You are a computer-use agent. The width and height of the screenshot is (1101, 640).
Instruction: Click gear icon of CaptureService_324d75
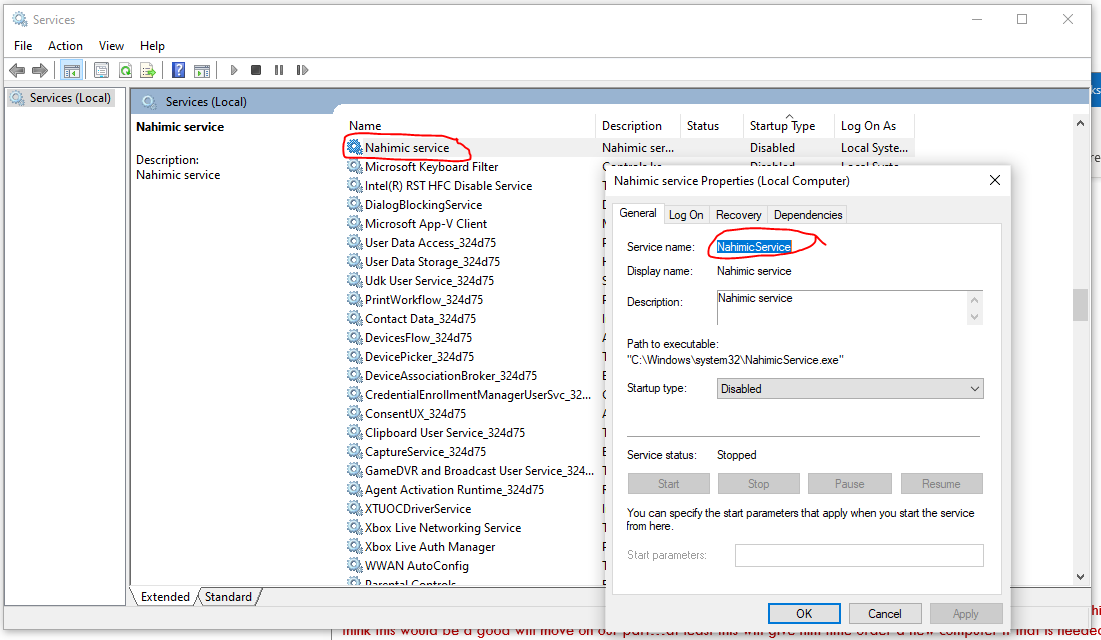pyautogui.click(x=355, y=452)
